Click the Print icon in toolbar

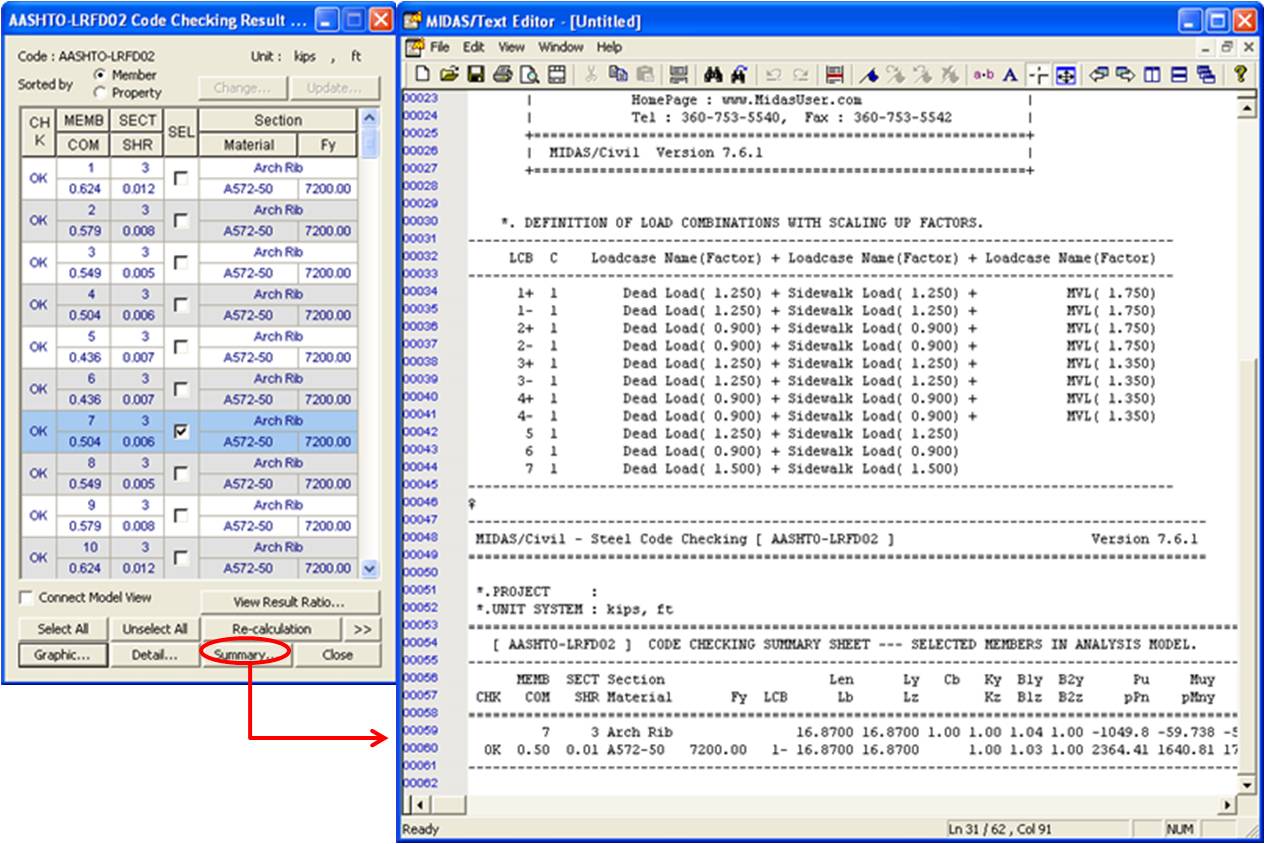point(502,75)
